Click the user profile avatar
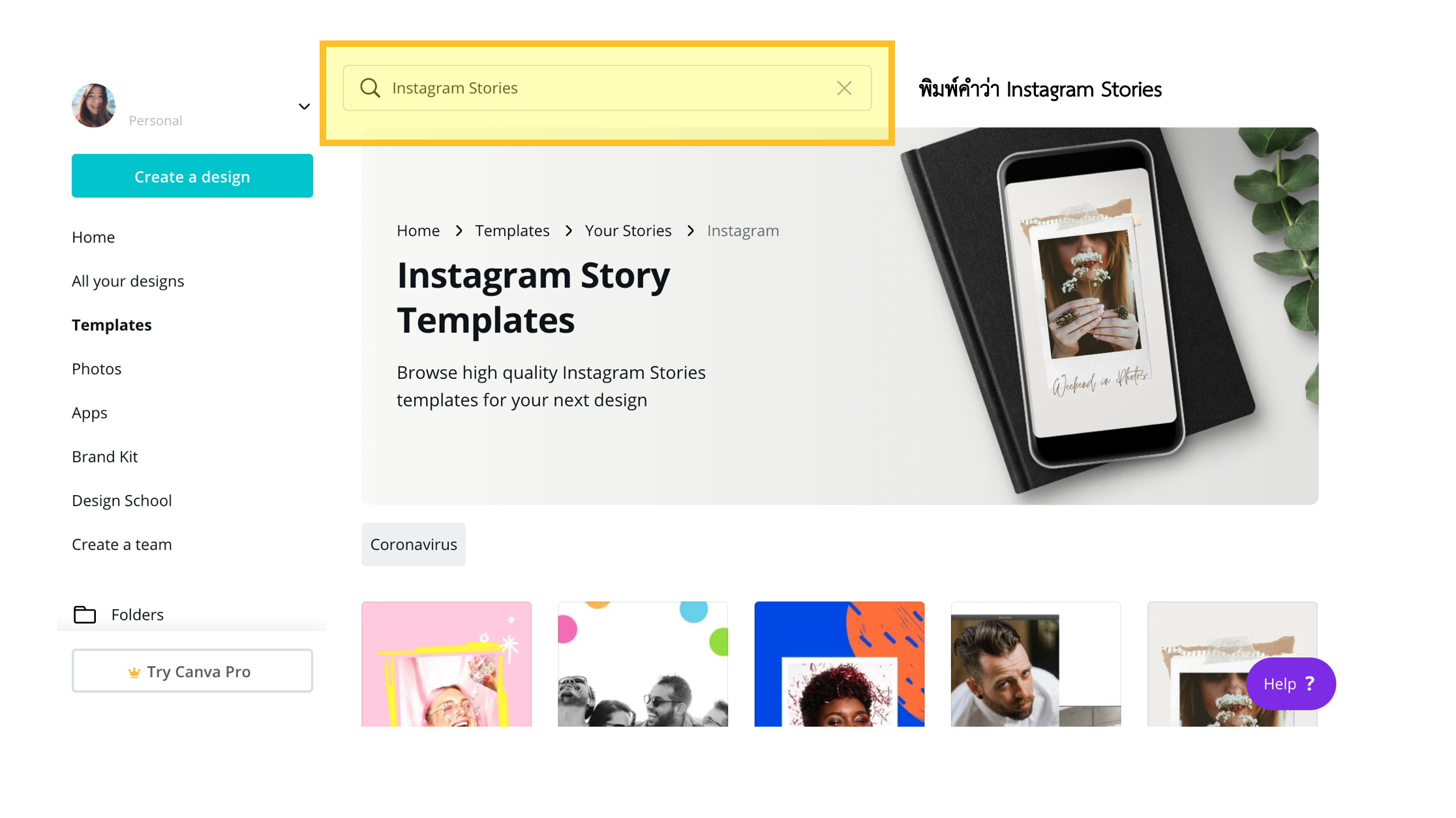Screen dimensions: 1456x818 click(x=93, y=105)
